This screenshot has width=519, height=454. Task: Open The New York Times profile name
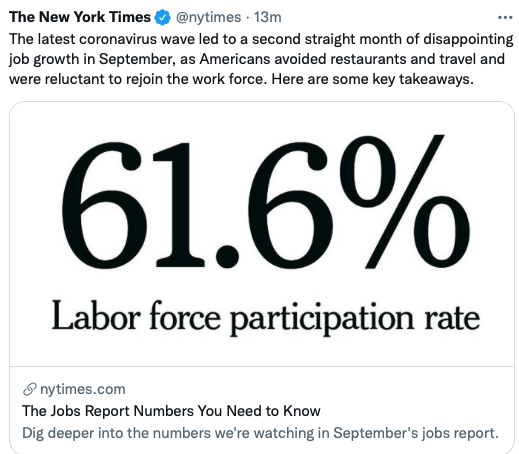click(x=80, y=17)
